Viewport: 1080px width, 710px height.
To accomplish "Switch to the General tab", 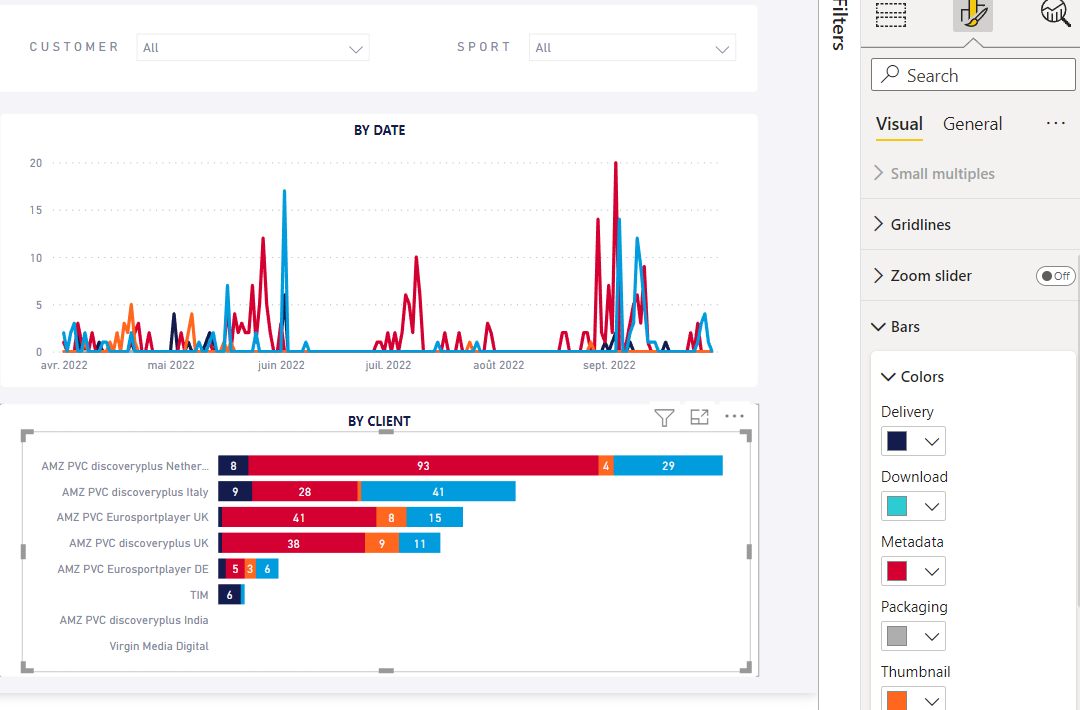I will pos(972,124).
